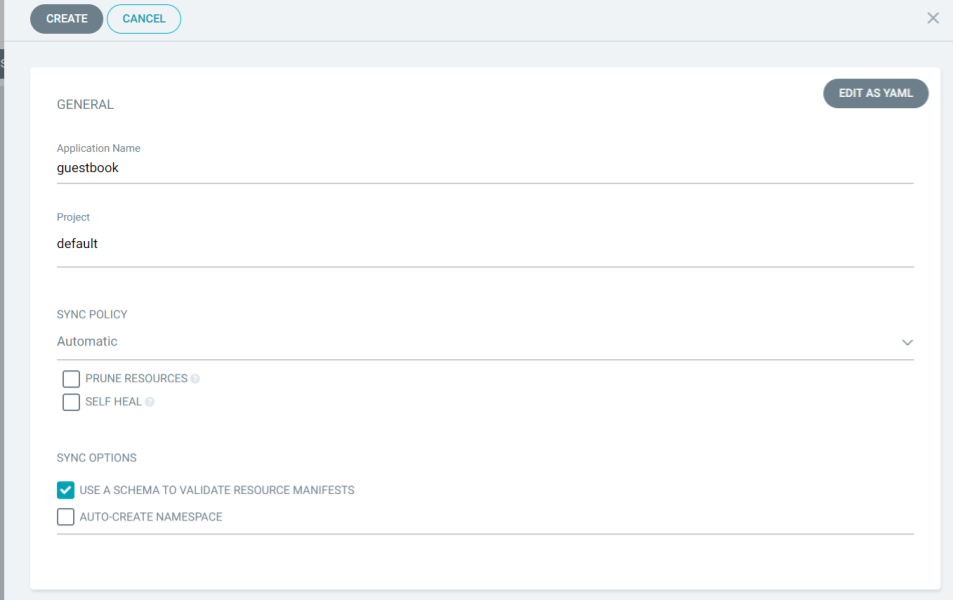Screen dimensions: 960x605
Task: Show help for PRUNE RESOURCES question icon
Action: tap(195, 379)
